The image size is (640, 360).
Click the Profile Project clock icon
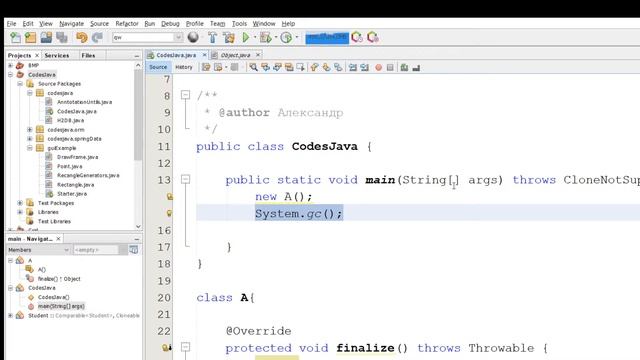[286, 38]
